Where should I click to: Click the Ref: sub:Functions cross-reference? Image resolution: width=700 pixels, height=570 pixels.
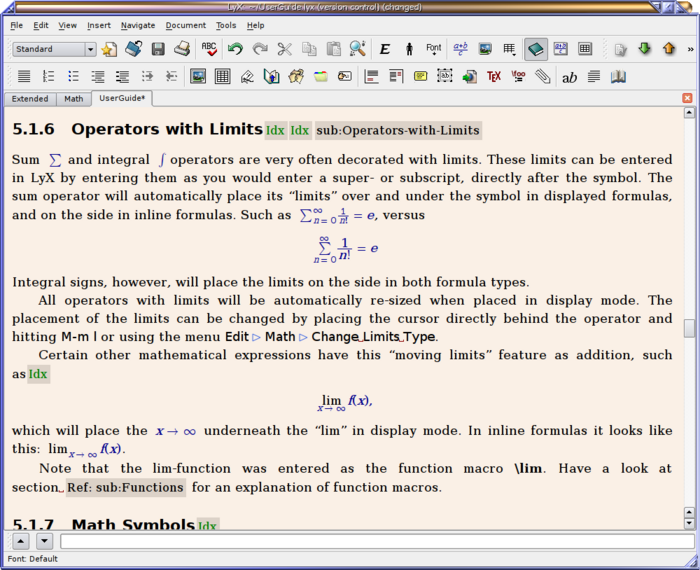[x=126, y=487]
